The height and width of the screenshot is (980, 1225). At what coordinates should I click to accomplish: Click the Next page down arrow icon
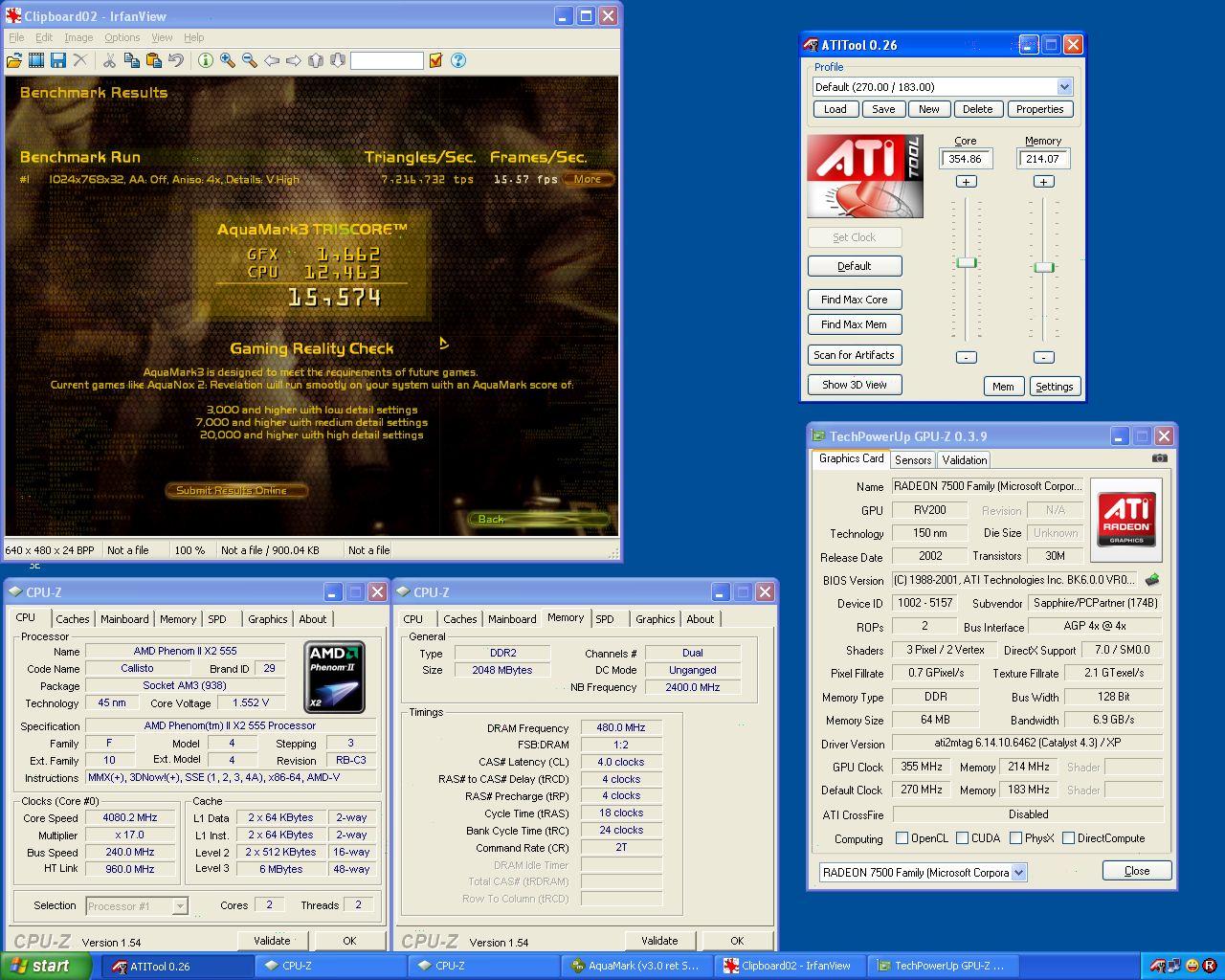pos(337,60)
